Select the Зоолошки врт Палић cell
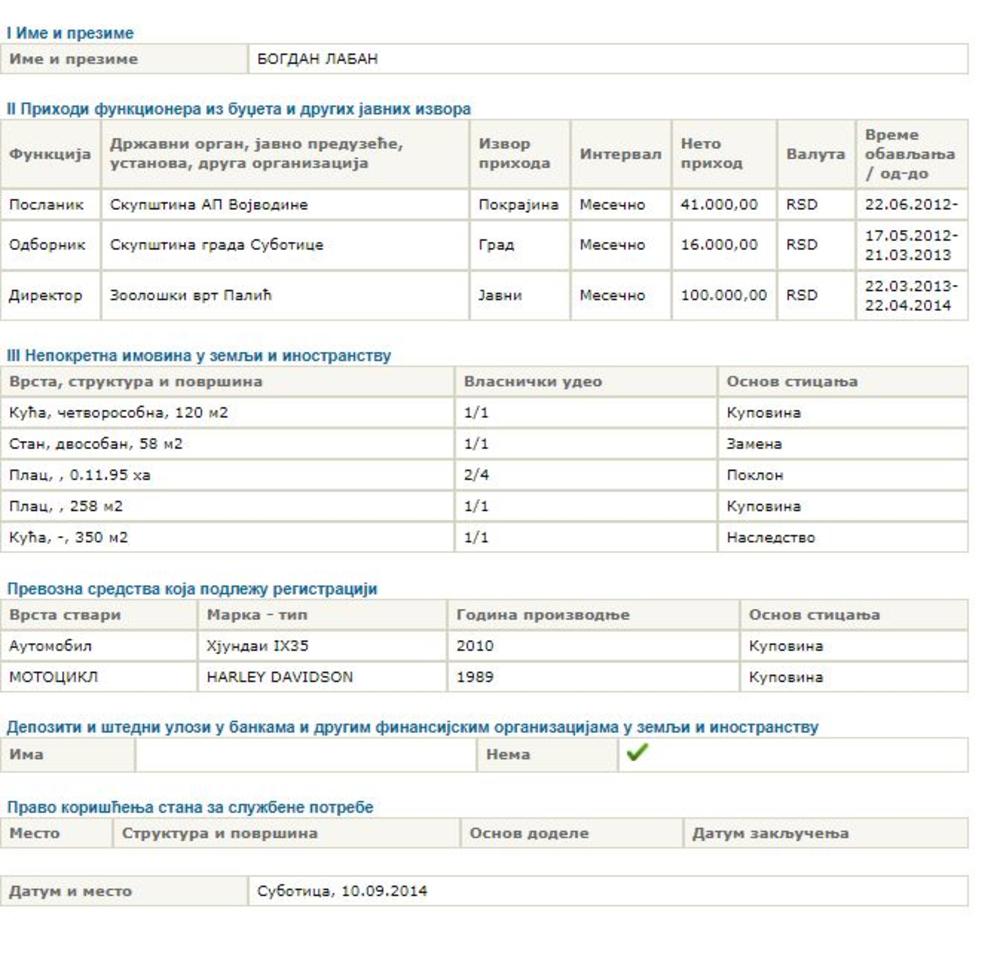 (190, 296)
